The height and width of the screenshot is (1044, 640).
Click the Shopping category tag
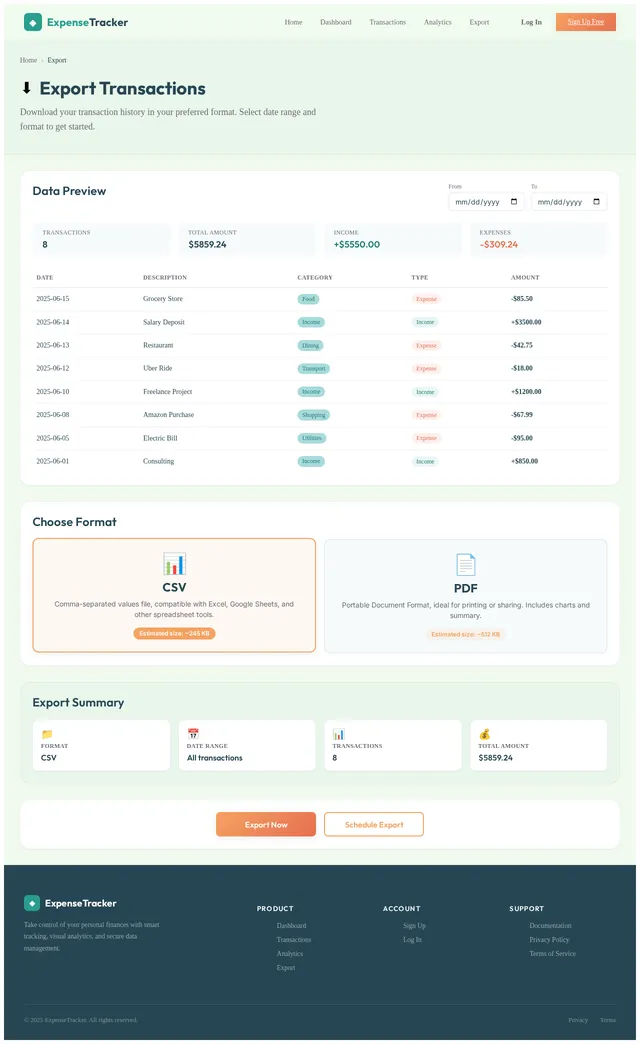[314, 415]
